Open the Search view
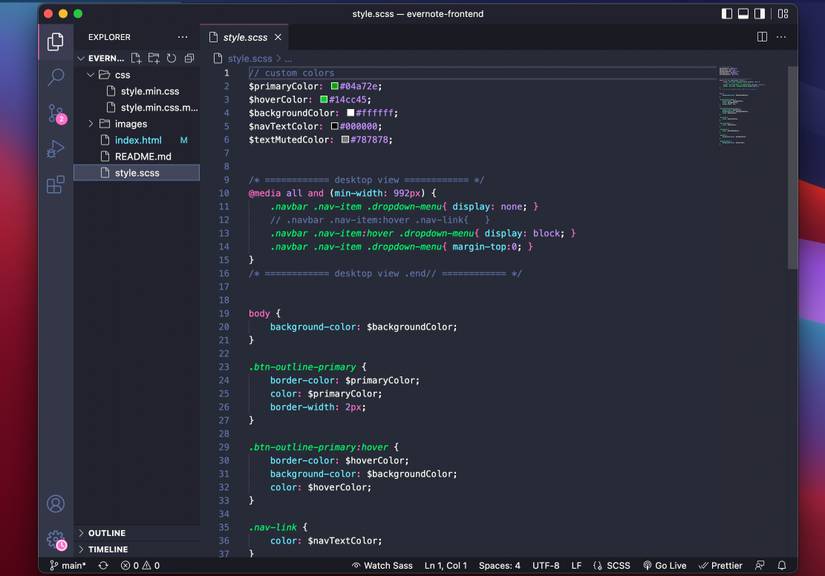The height and width of the screenshot is (576, 825). point(55,77)
